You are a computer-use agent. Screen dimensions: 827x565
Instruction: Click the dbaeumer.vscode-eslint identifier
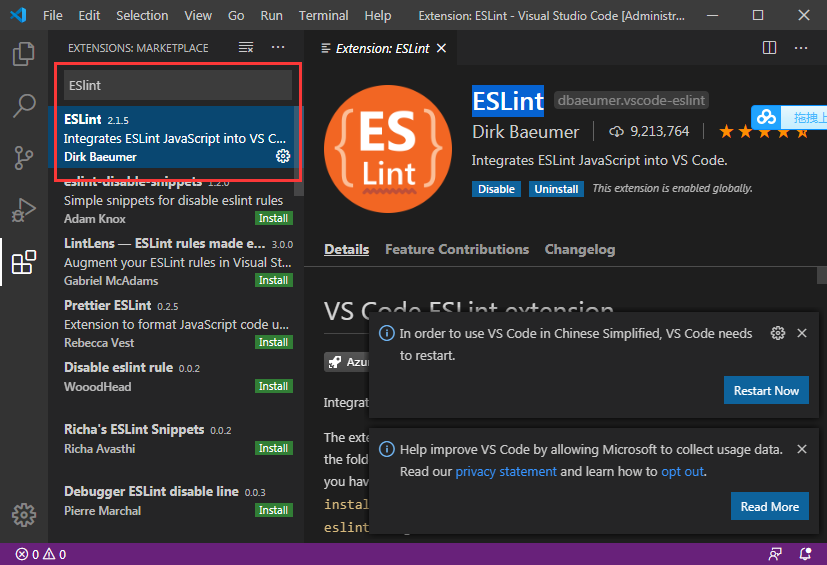point(631,100)
